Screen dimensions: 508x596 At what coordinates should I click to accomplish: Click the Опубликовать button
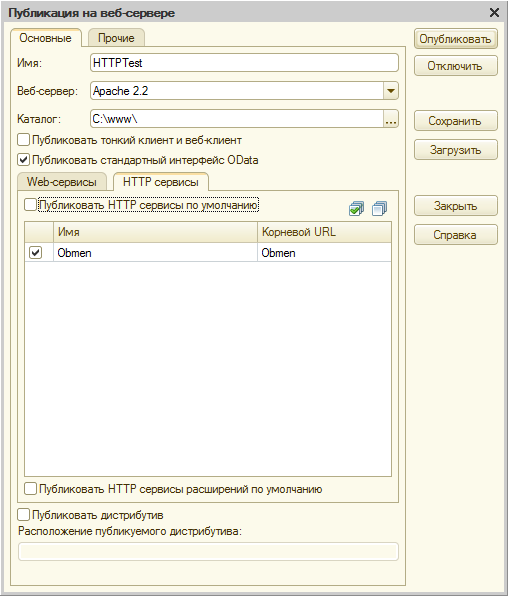point(456,39)
